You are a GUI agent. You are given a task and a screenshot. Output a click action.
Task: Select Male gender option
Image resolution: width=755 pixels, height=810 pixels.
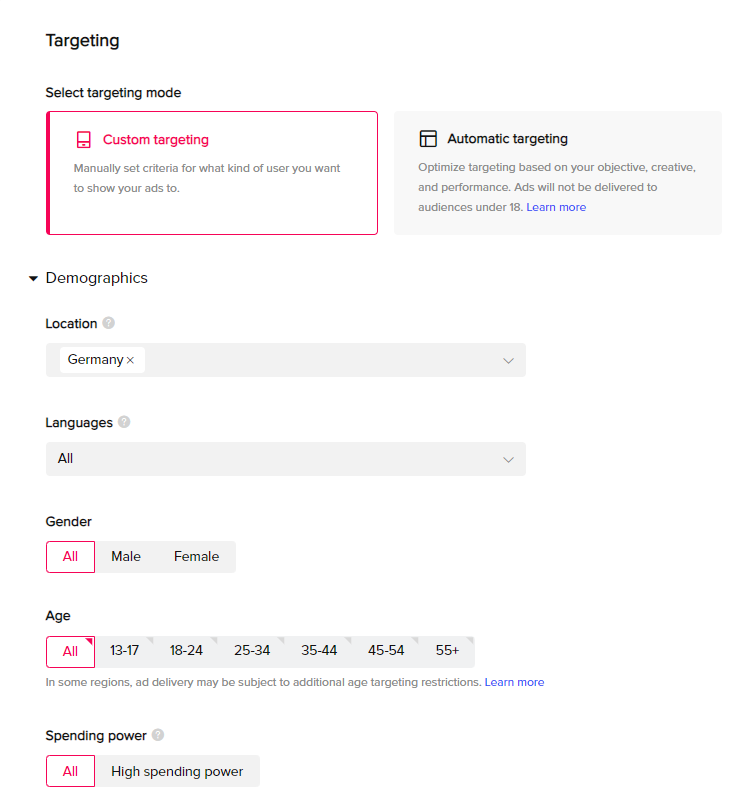coord(125,556)
